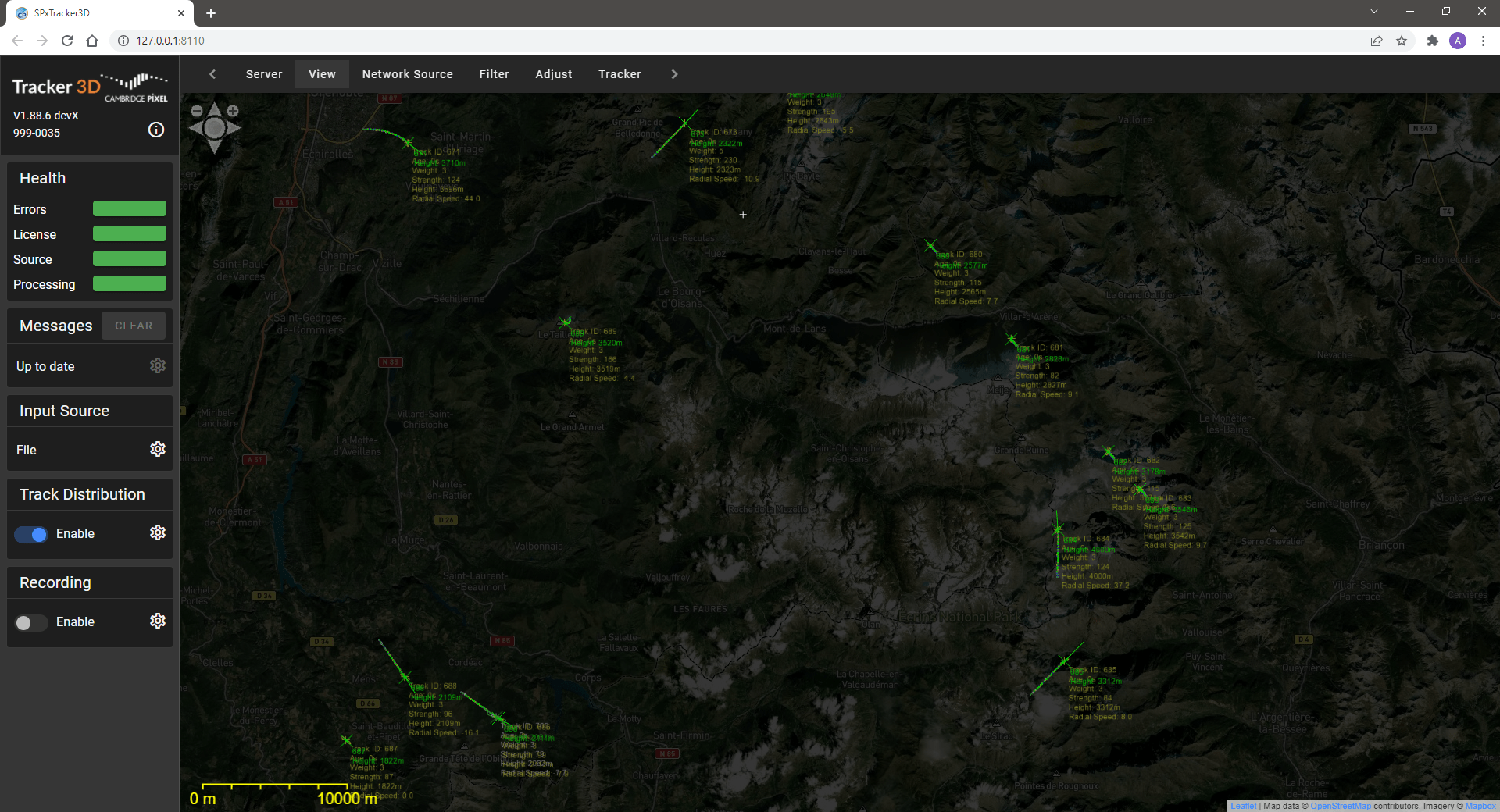Open the Network Source menu

click(407, 74)
